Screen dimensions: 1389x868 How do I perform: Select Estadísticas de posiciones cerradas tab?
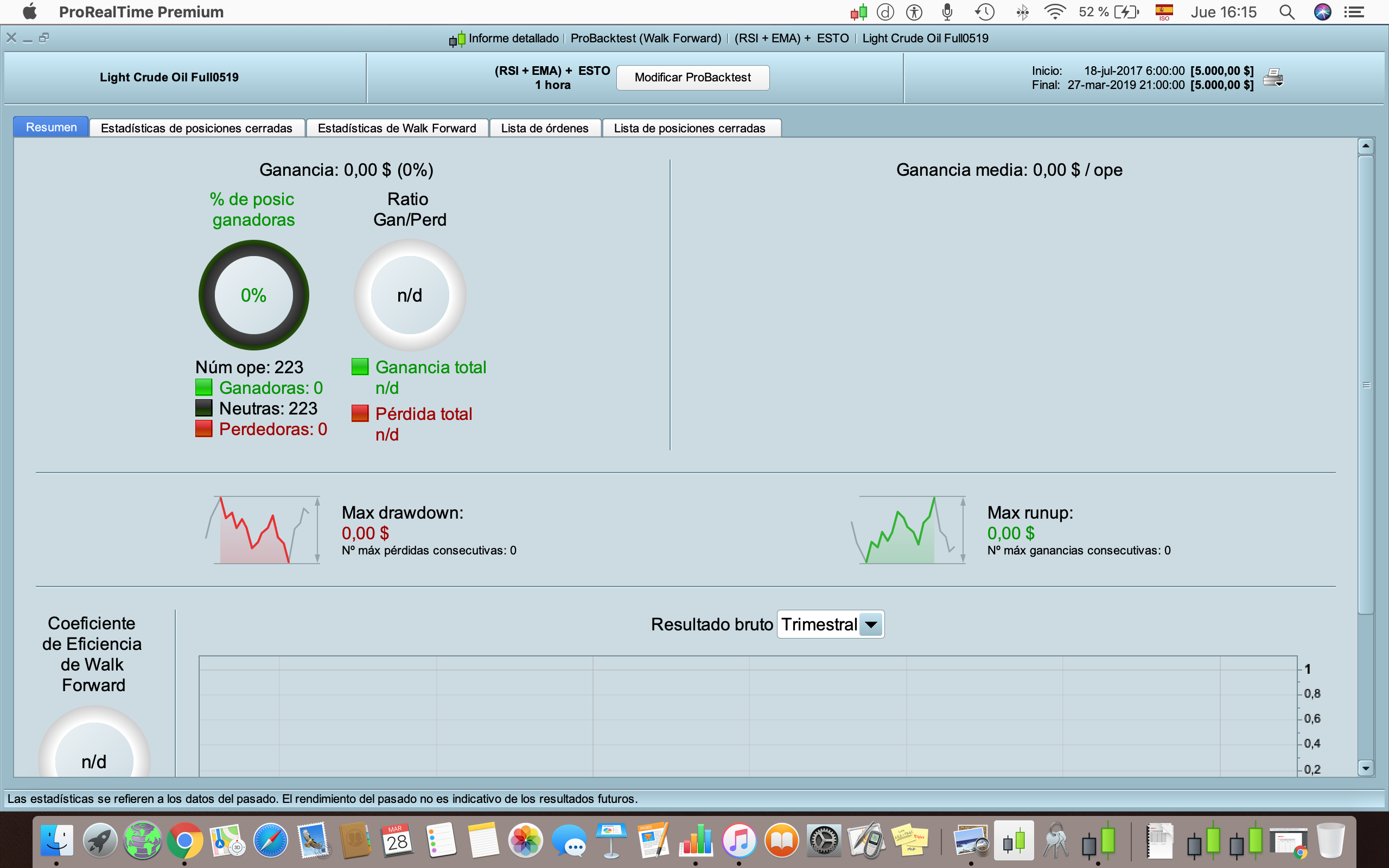196,128
